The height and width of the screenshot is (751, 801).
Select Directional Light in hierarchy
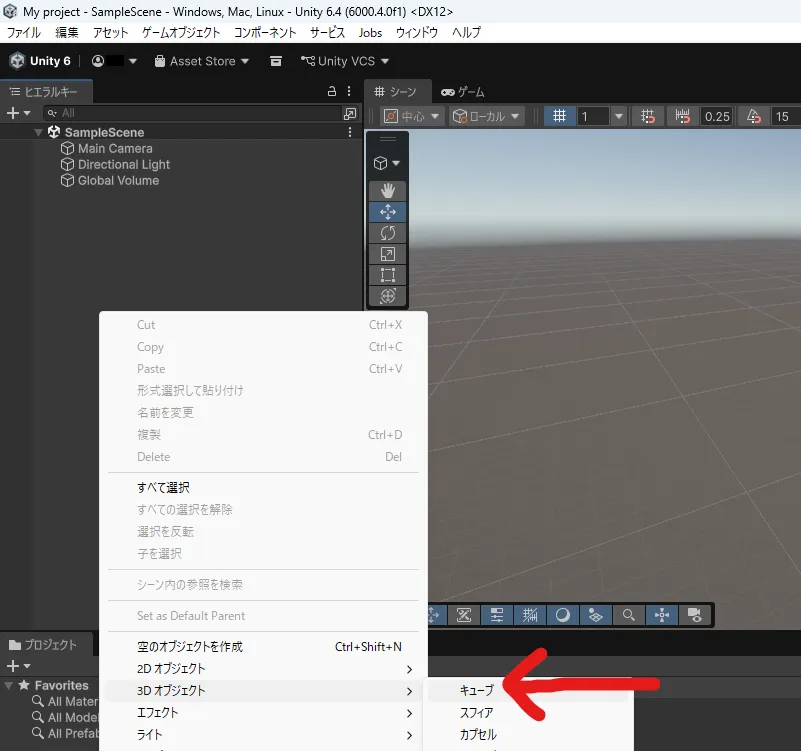tap(124, 165)
